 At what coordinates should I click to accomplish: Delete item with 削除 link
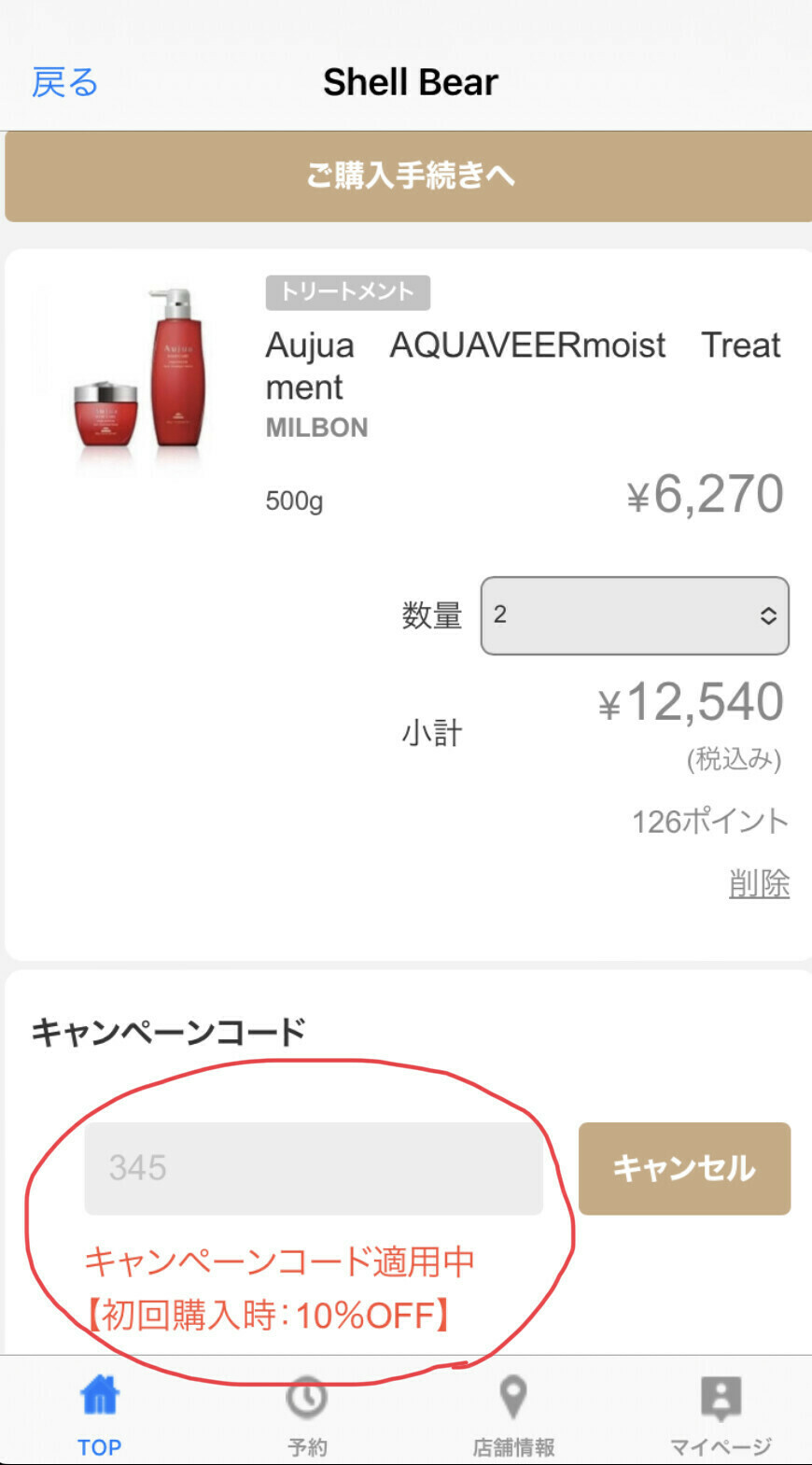click(x=759, y=882)
